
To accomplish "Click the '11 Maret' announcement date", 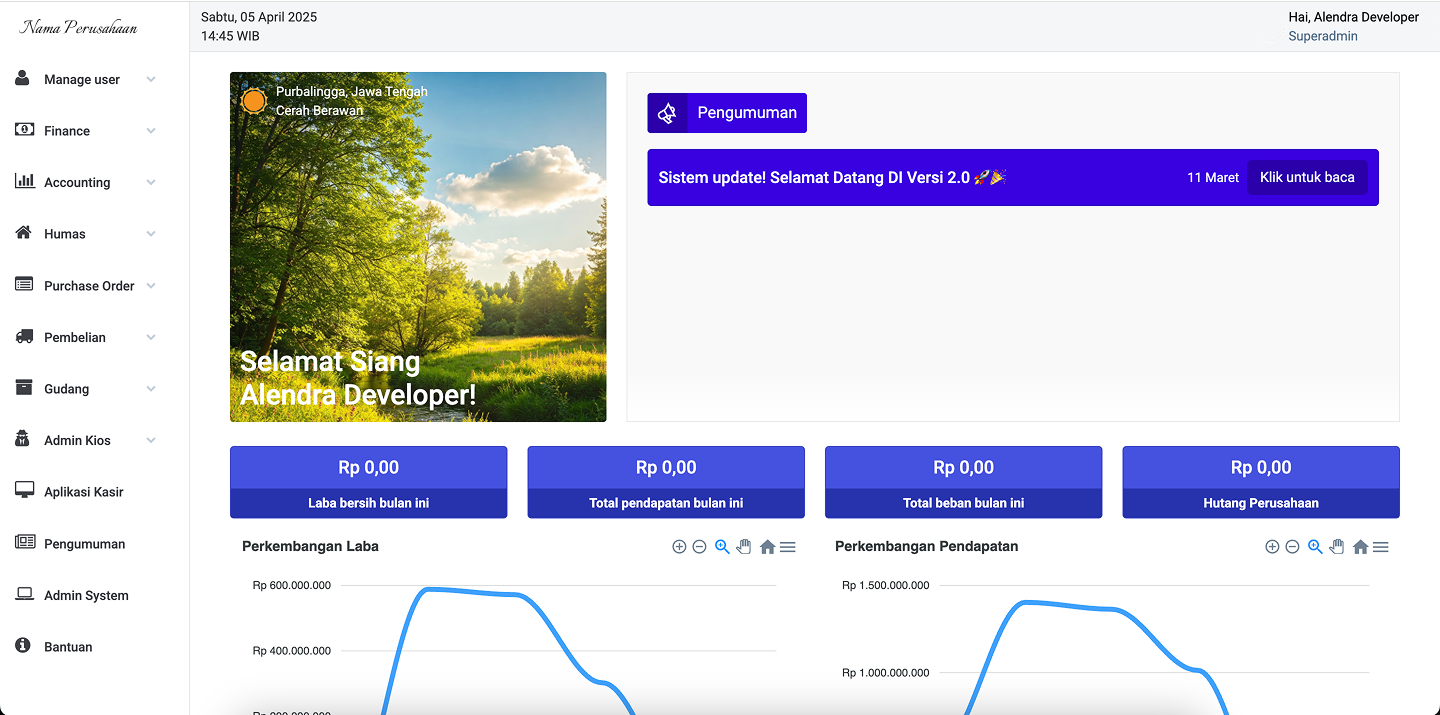I will coord(1213,177).
